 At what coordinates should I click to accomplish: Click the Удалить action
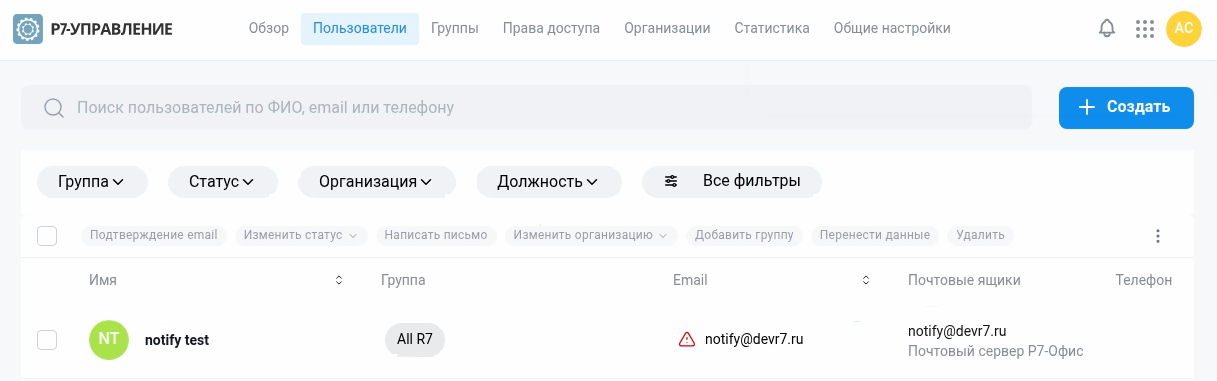980,235
